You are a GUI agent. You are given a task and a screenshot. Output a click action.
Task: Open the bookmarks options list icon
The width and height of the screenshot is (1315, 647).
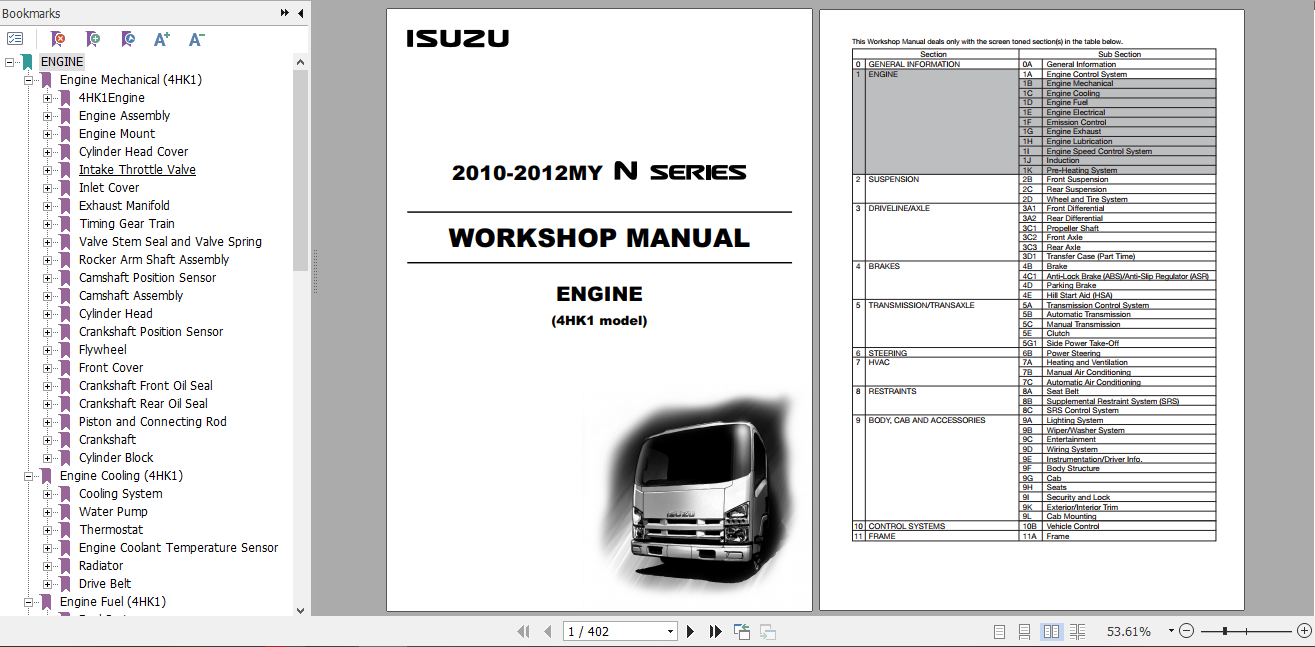click(x=15, y=39)
